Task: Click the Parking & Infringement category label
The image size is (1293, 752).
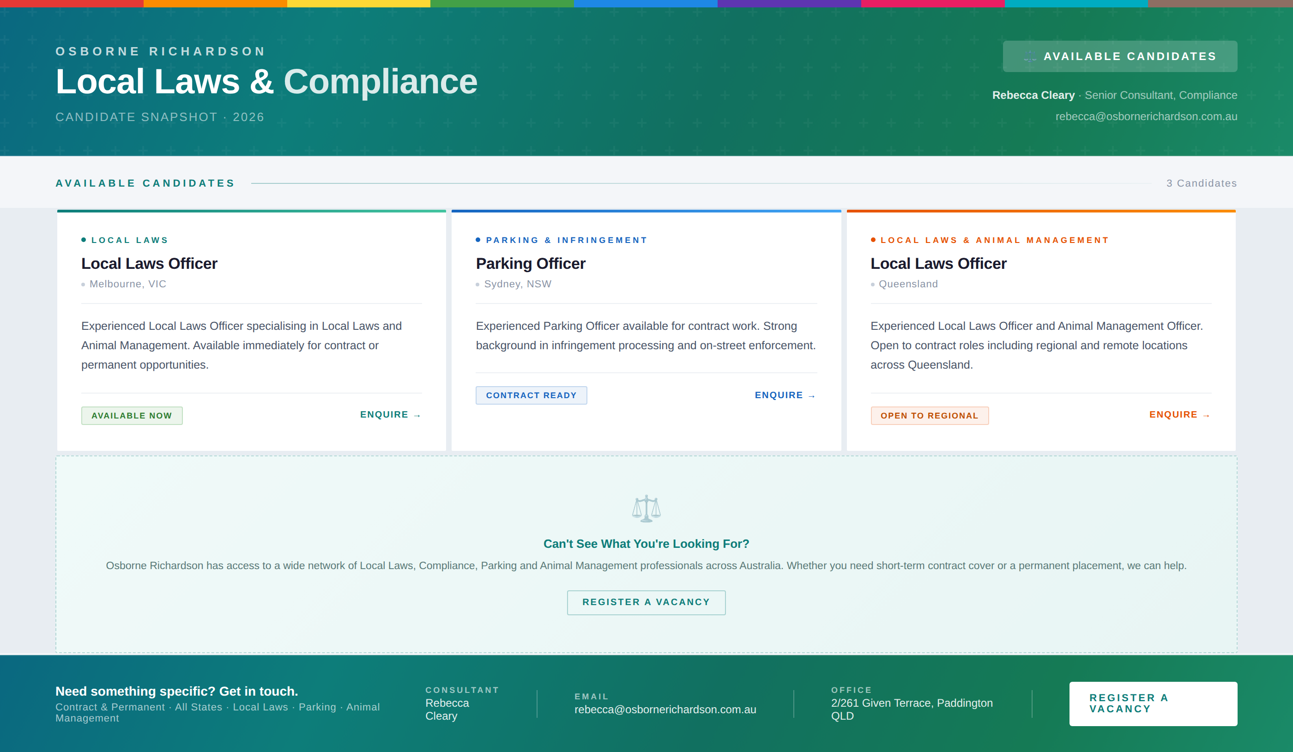Action: pyautogui.click(x=566, y=240)
